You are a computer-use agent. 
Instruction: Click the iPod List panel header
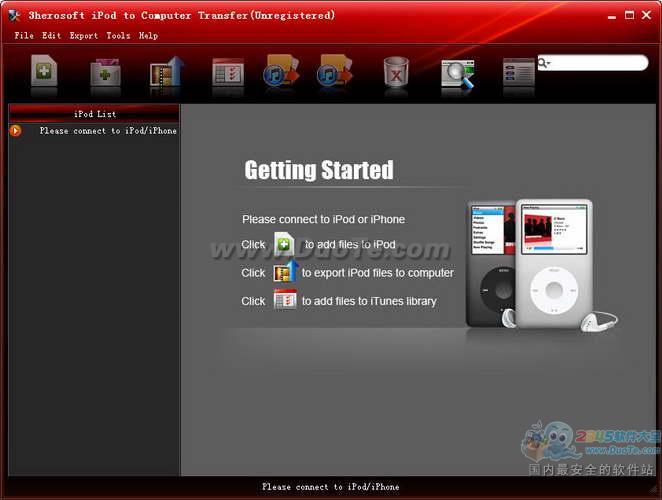pyautogui.click(x=94, y=114)
